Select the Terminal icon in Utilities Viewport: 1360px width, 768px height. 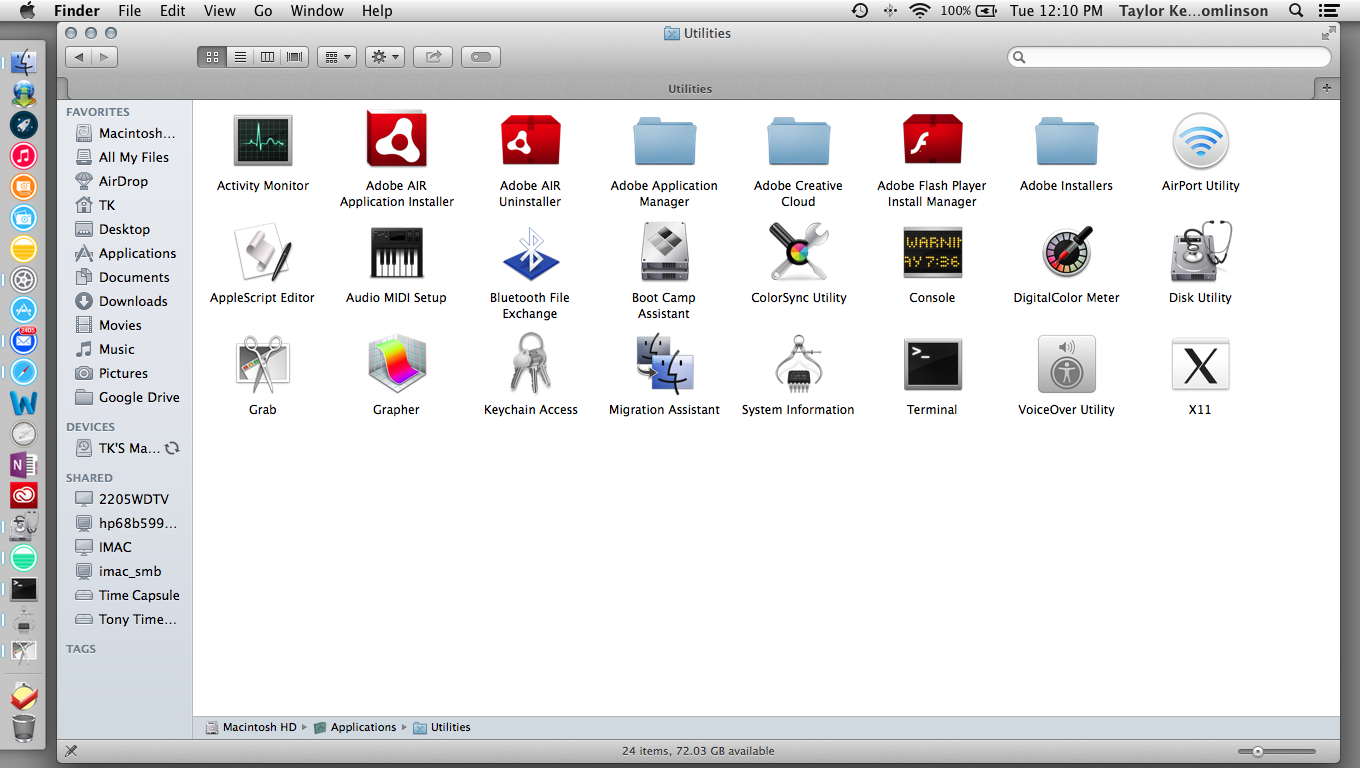pos(932,365)
